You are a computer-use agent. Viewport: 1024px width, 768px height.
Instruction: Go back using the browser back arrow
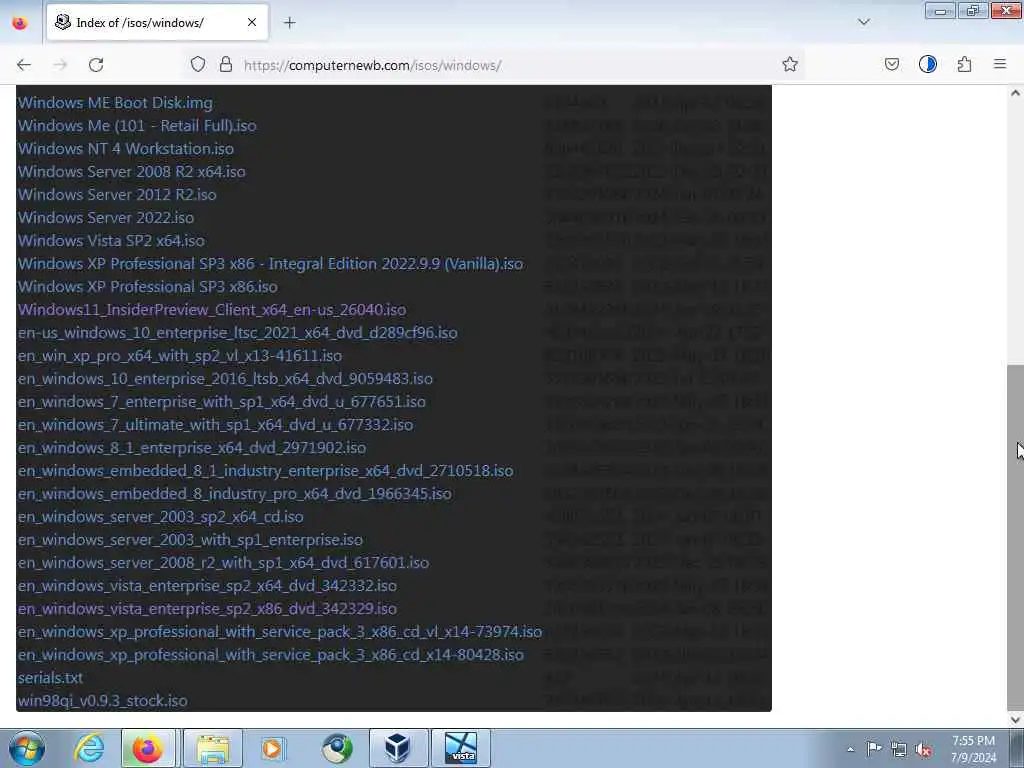pos(24,65)
